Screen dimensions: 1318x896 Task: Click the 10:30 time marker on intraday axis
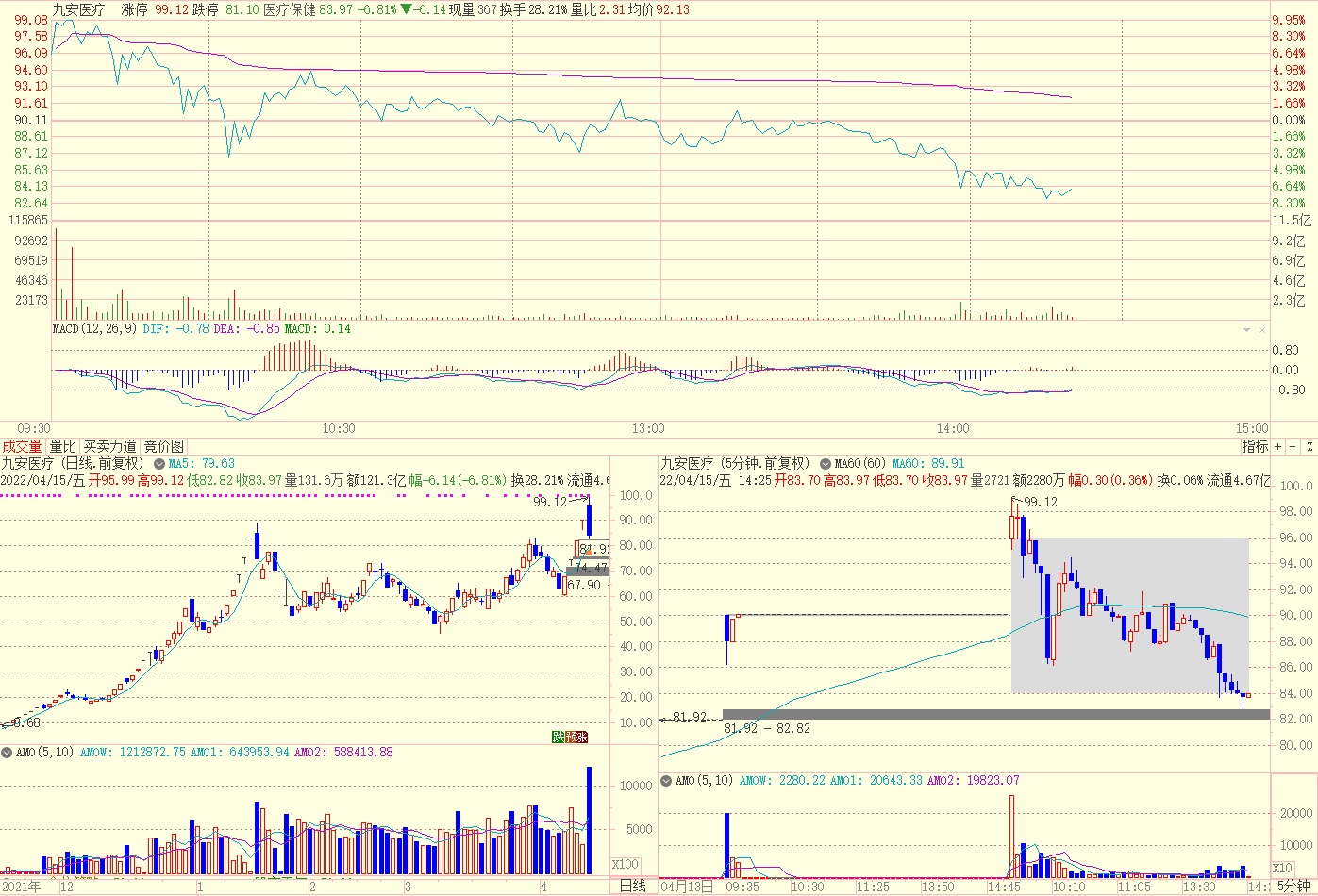click(339, 428)
